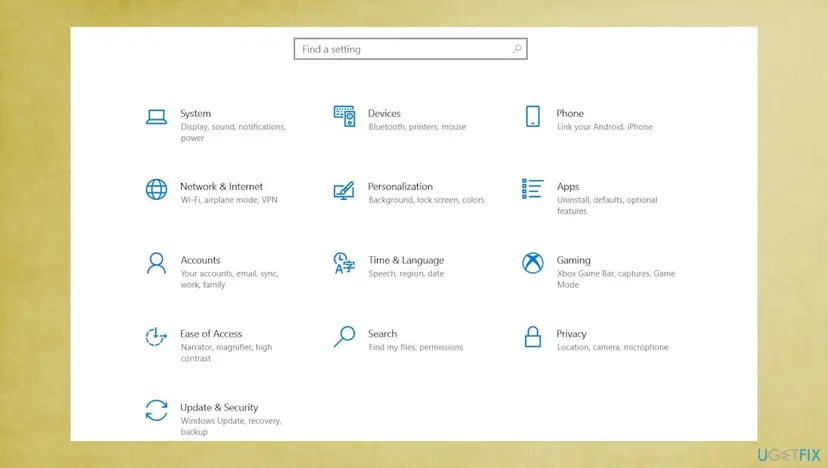This screenshot has height=468, width=828.
Task: Click the Apps list icon
Action: click(532, 189)
